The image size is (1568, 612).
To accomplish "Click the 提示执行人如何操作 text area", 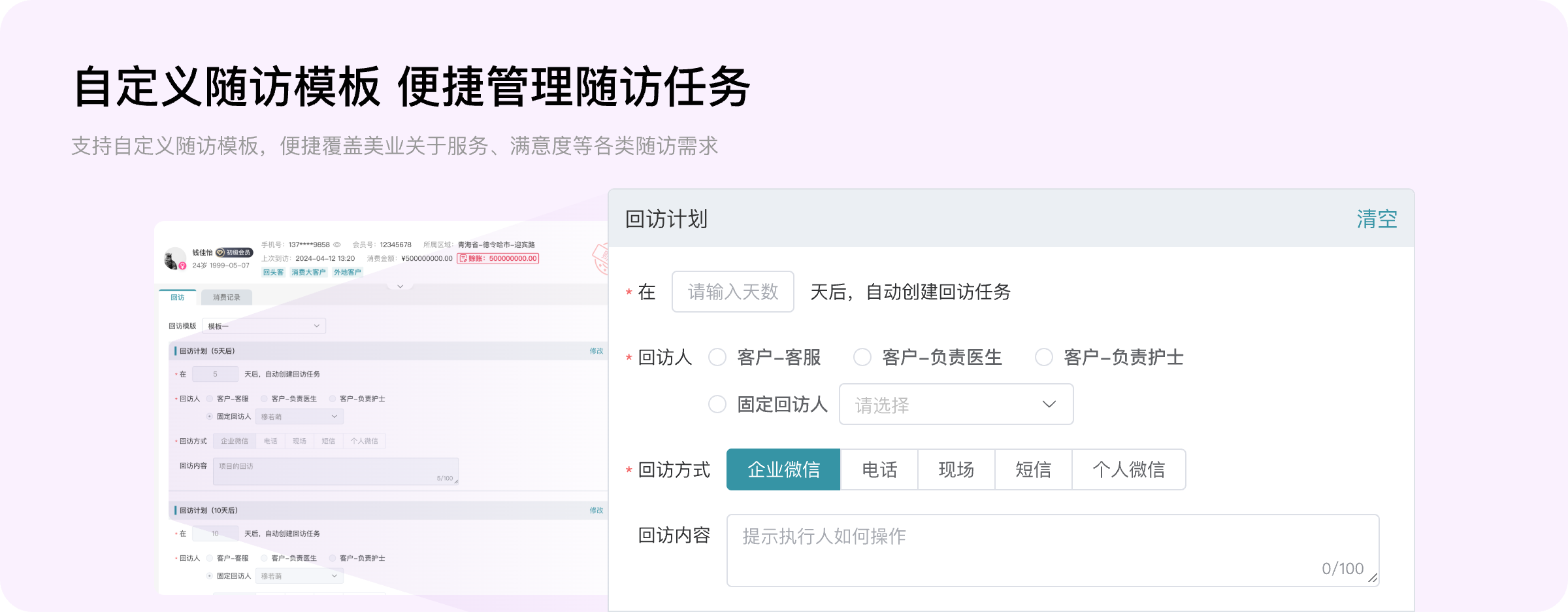I will [1052, 549].
